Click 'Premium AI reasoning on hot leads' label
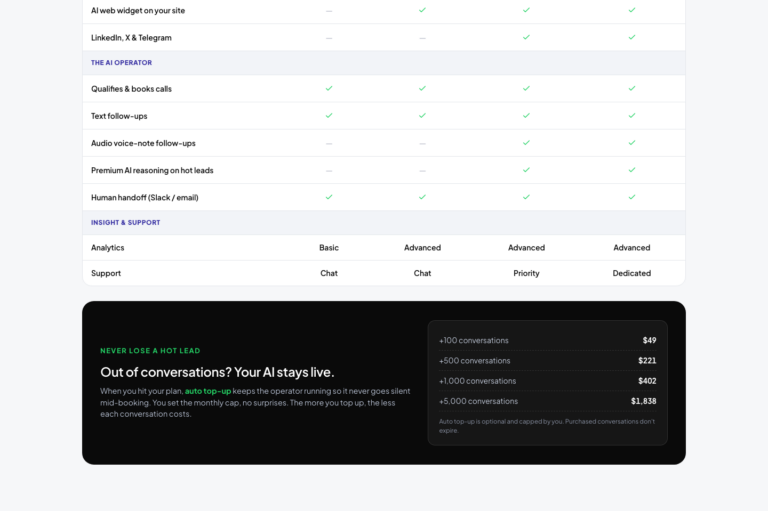 pyautogui.click(x=152, y=170)
